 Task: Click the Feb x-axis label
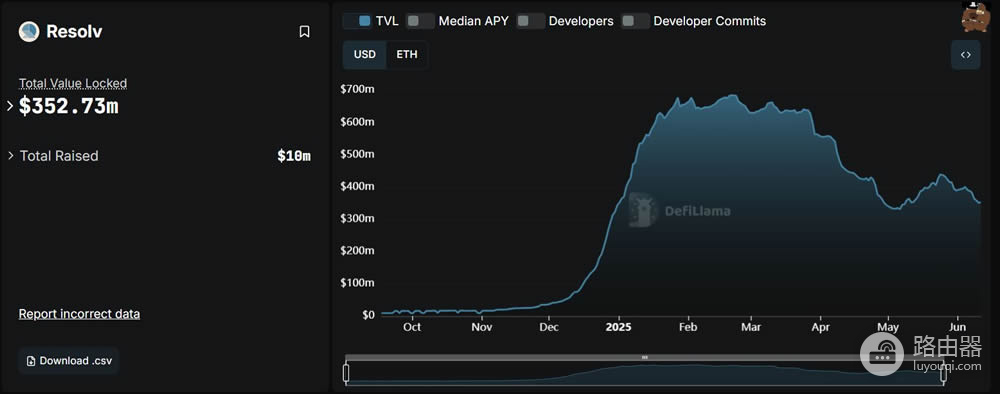click(x=688, y=328)
